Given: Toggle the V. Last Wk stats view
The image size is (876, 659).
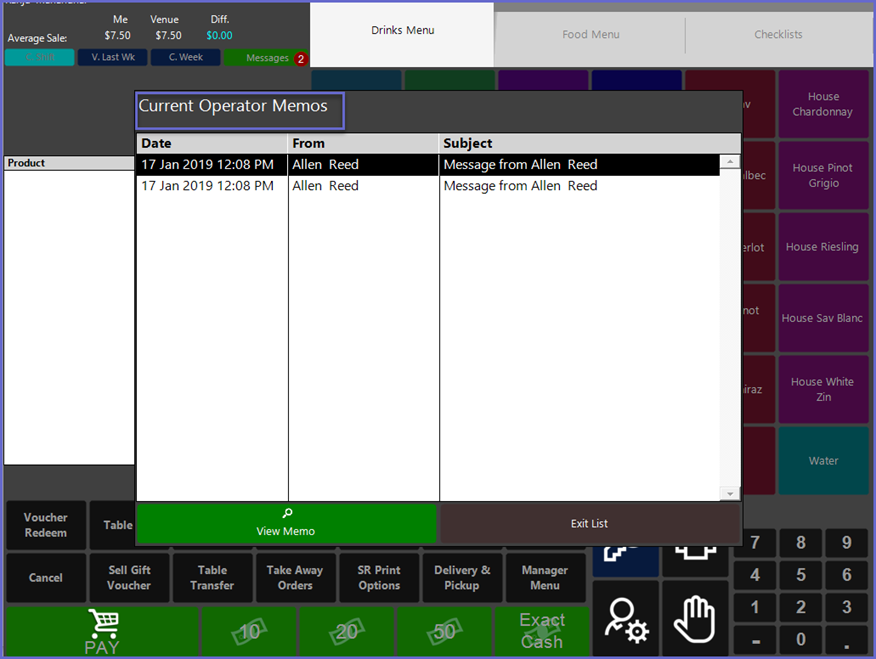Looking at the screenshot, I should point(112,58).
